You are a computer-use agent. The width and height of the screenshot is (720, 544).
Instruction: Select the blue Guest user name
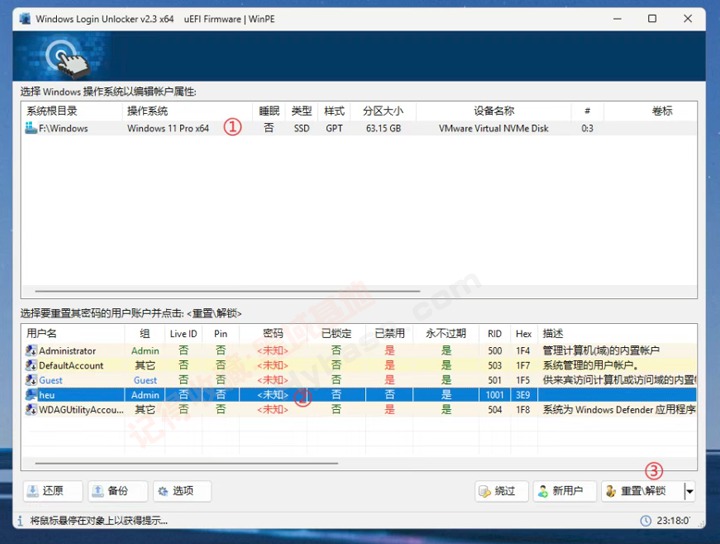[51, 380]
